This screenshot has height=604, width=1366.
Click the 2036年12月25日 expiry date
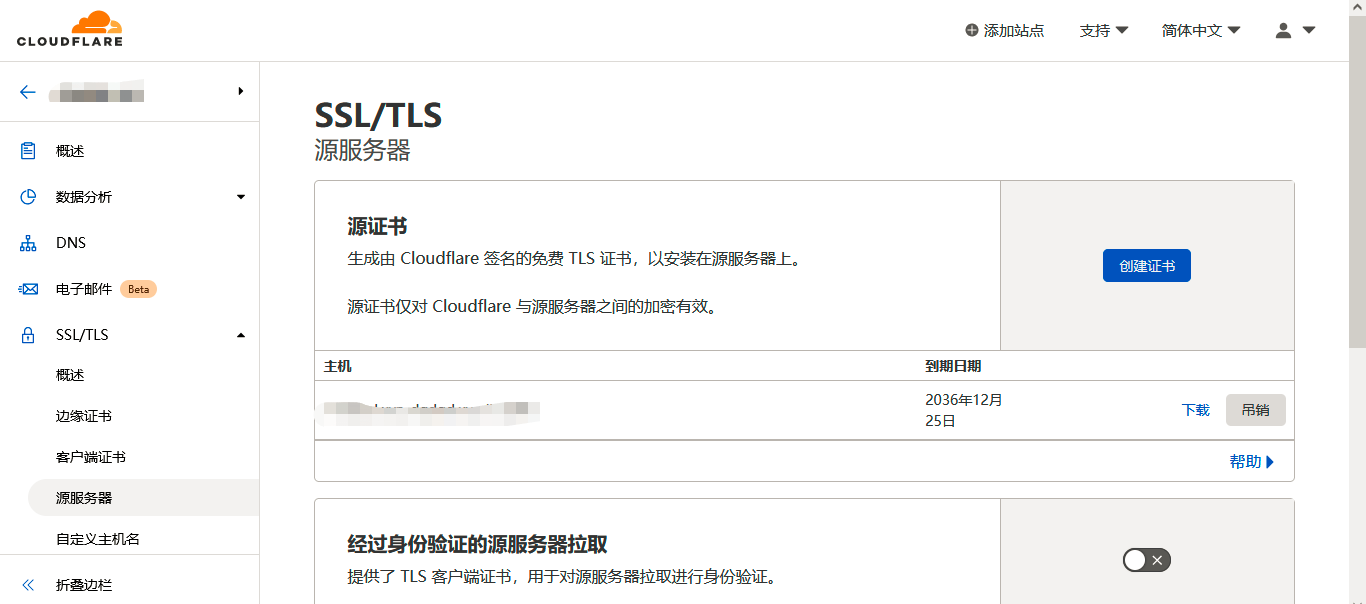tap(964, 410)
